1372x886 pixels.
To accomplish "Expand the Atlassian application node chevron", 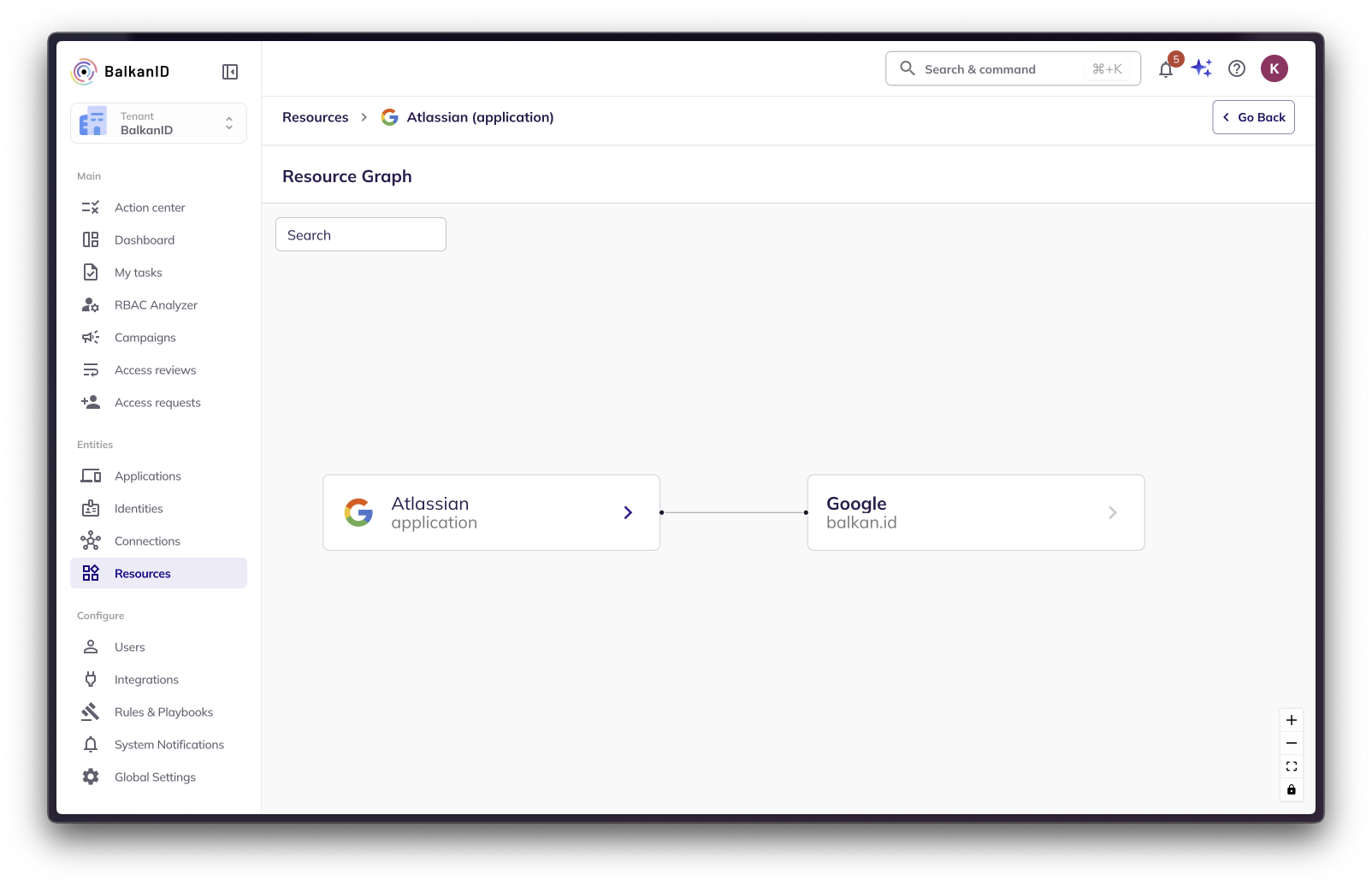I will click(628, 512).
